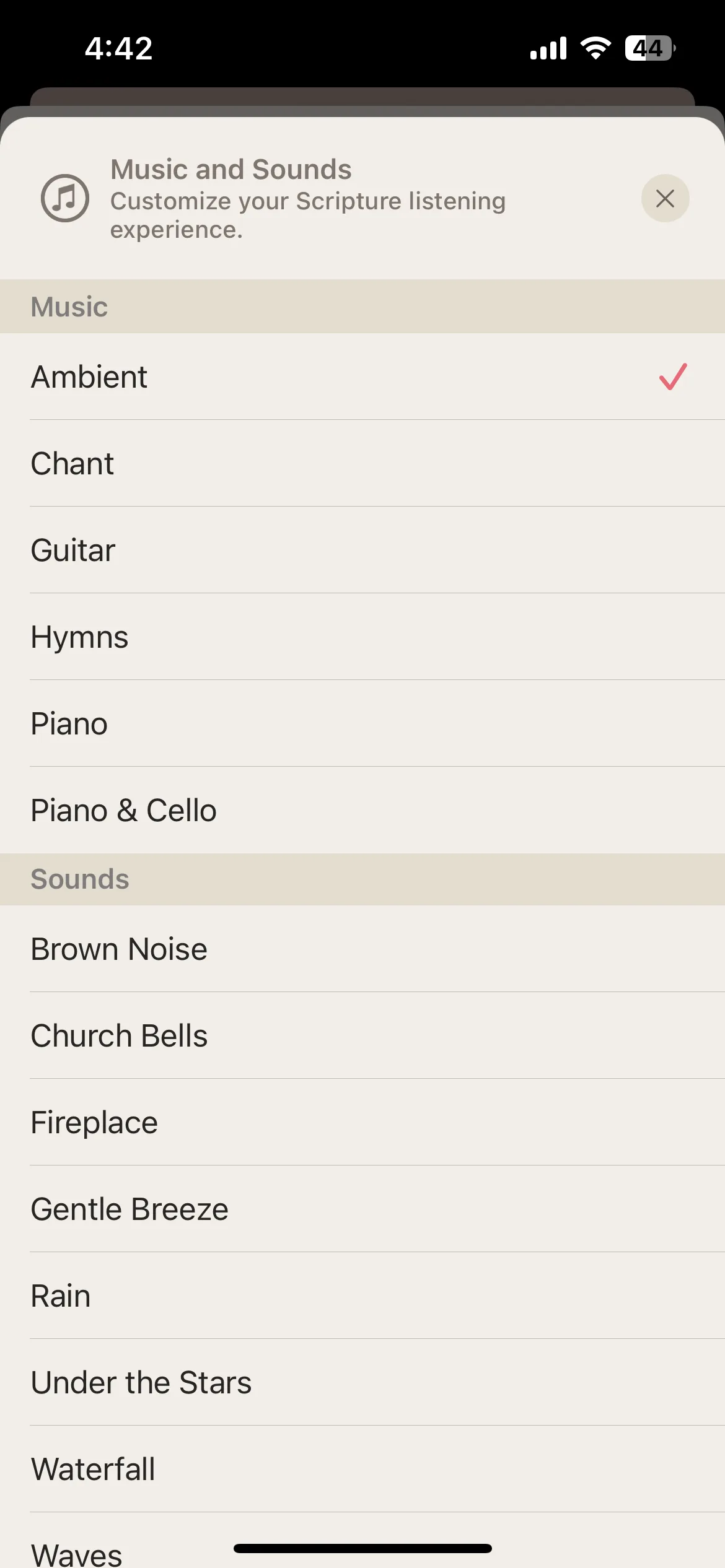Pick Hymns from the Music list
This screenshot has height=1568, width=725.
click(362, 637)
